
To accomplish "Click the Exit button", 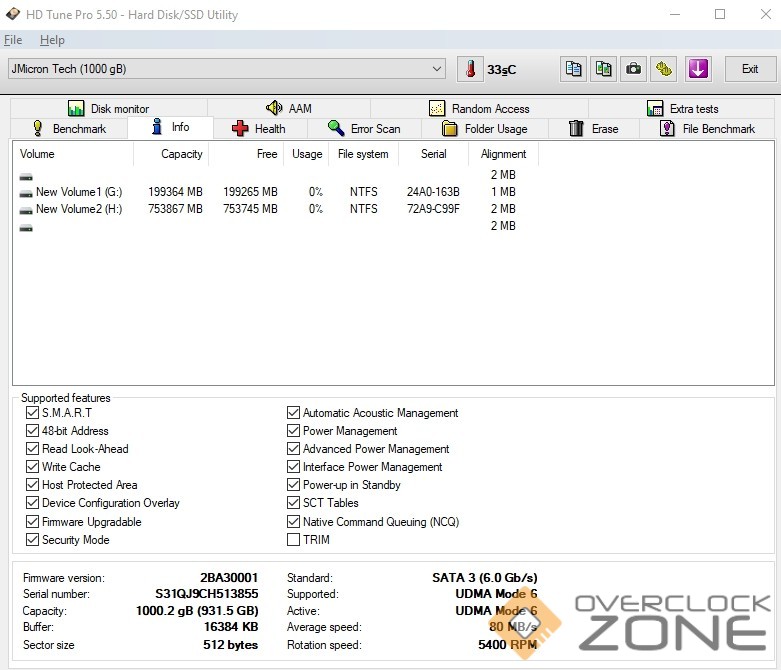I will (750, 69).
